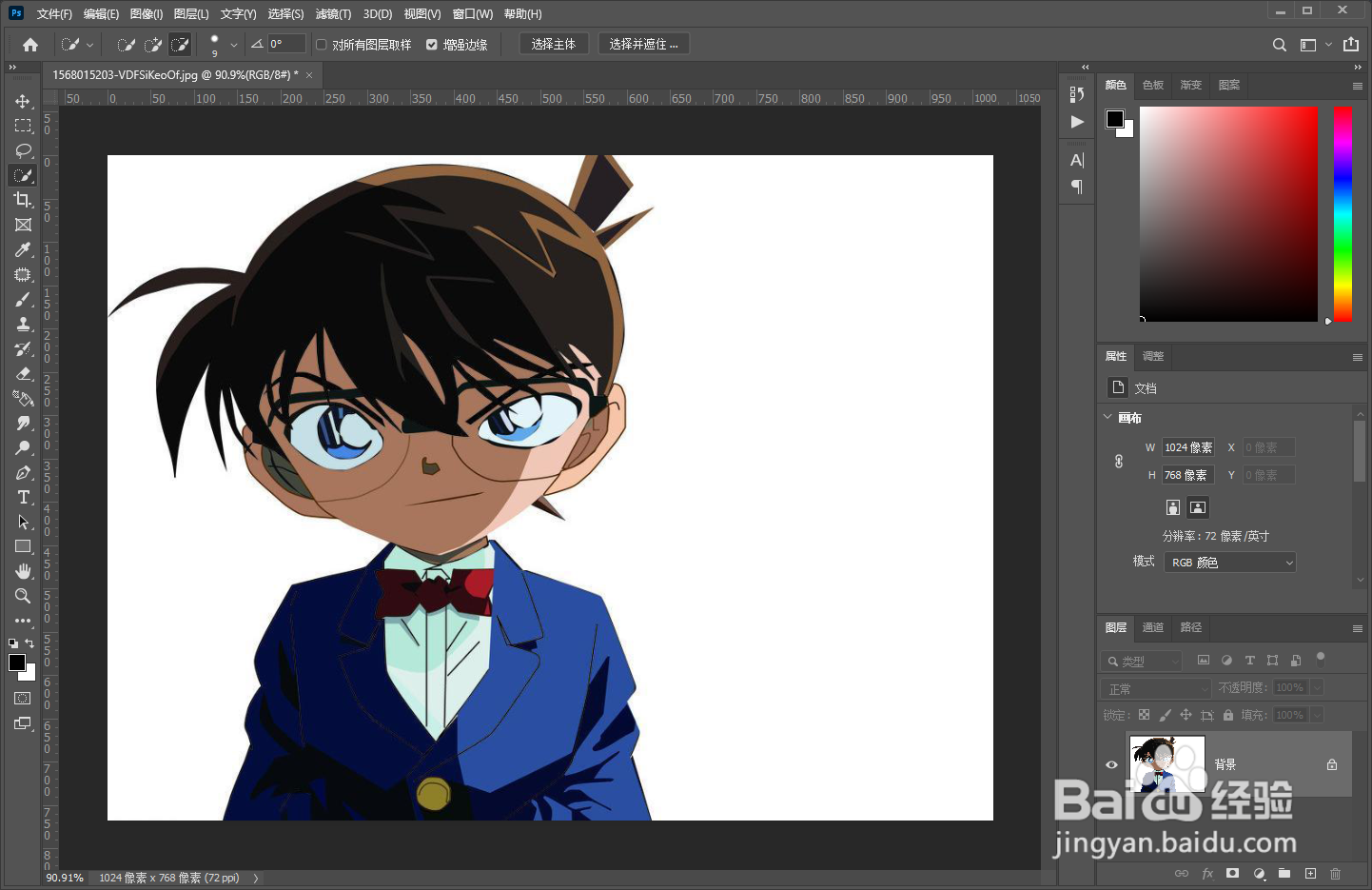
Task: Click the Select and Mask button
Action: [643, 45]
